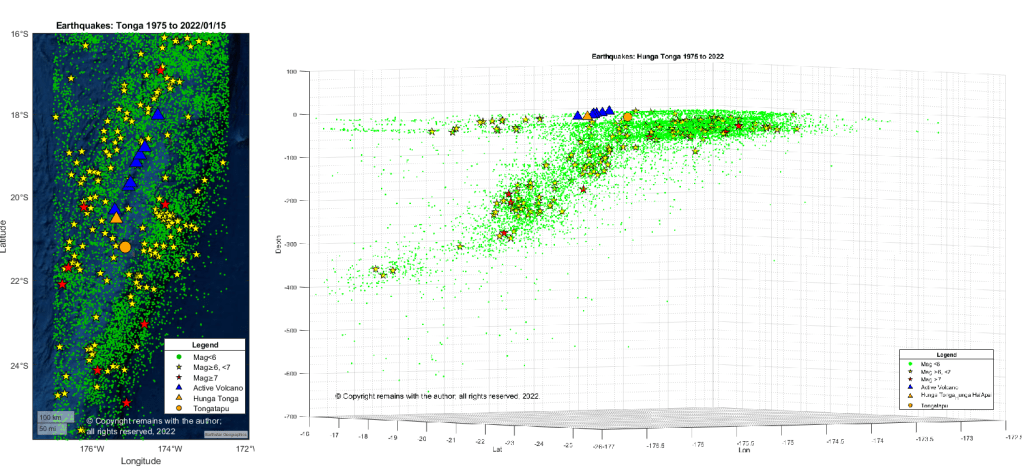
Task: Click the copyright notice in the 3D plot
Action: (x=438, y=397)
